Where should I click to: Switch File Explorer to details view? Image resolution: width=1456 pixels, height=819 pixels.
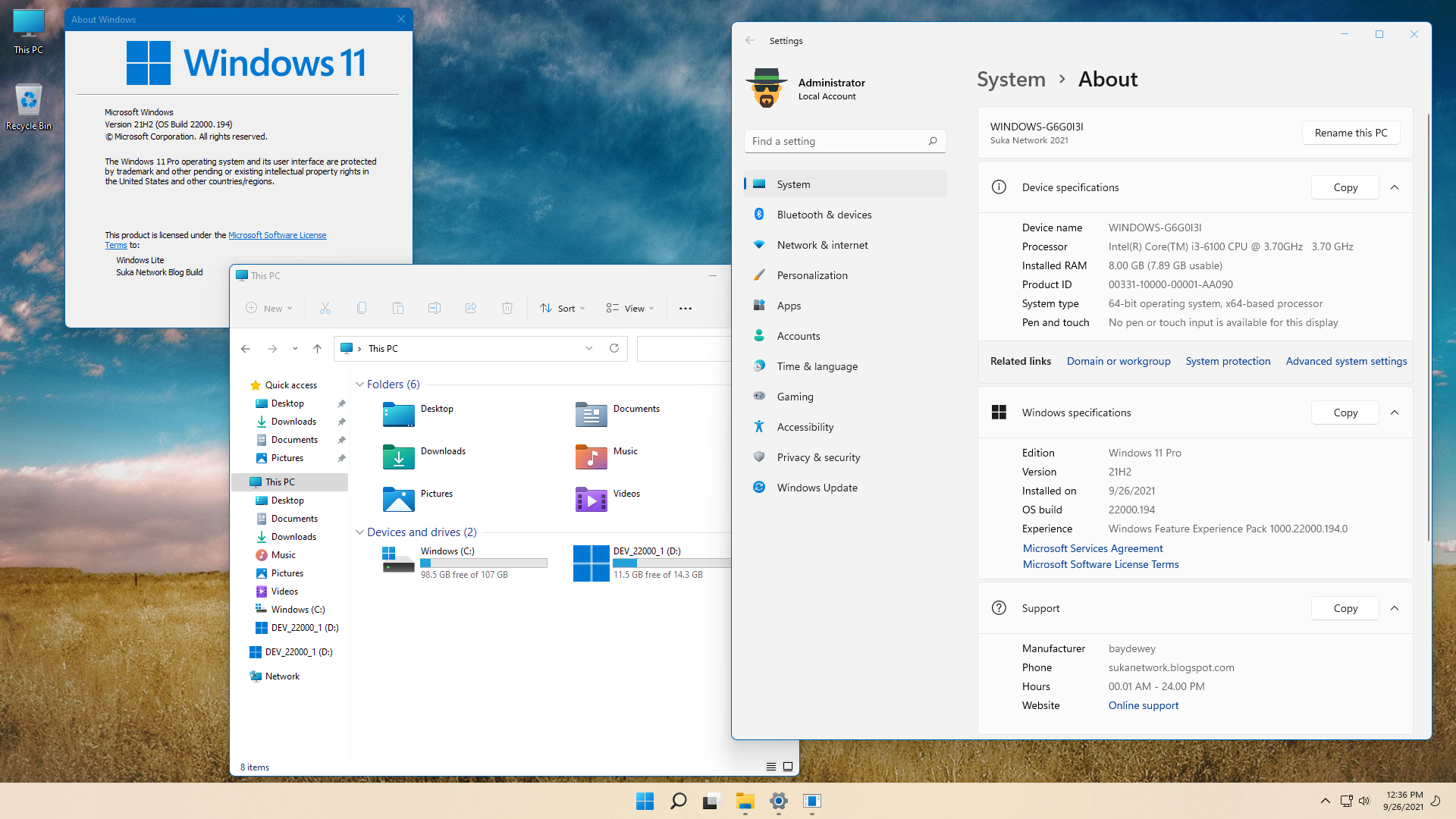771,767
